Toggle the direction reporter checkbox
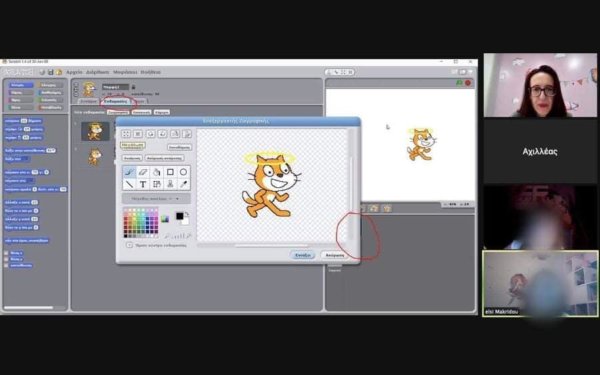 (x=6, y=265)
